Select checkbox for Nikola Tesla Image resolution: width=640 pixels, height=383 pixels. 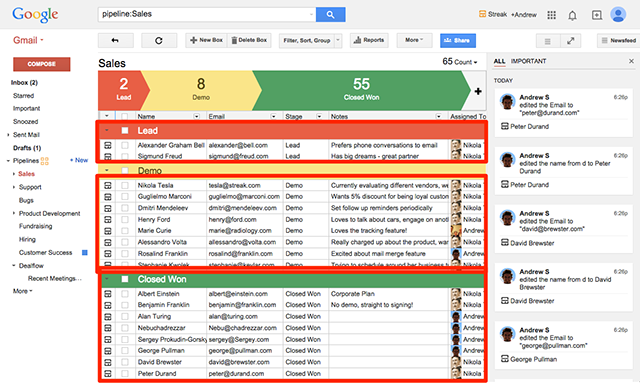click(x=125, y=185)
